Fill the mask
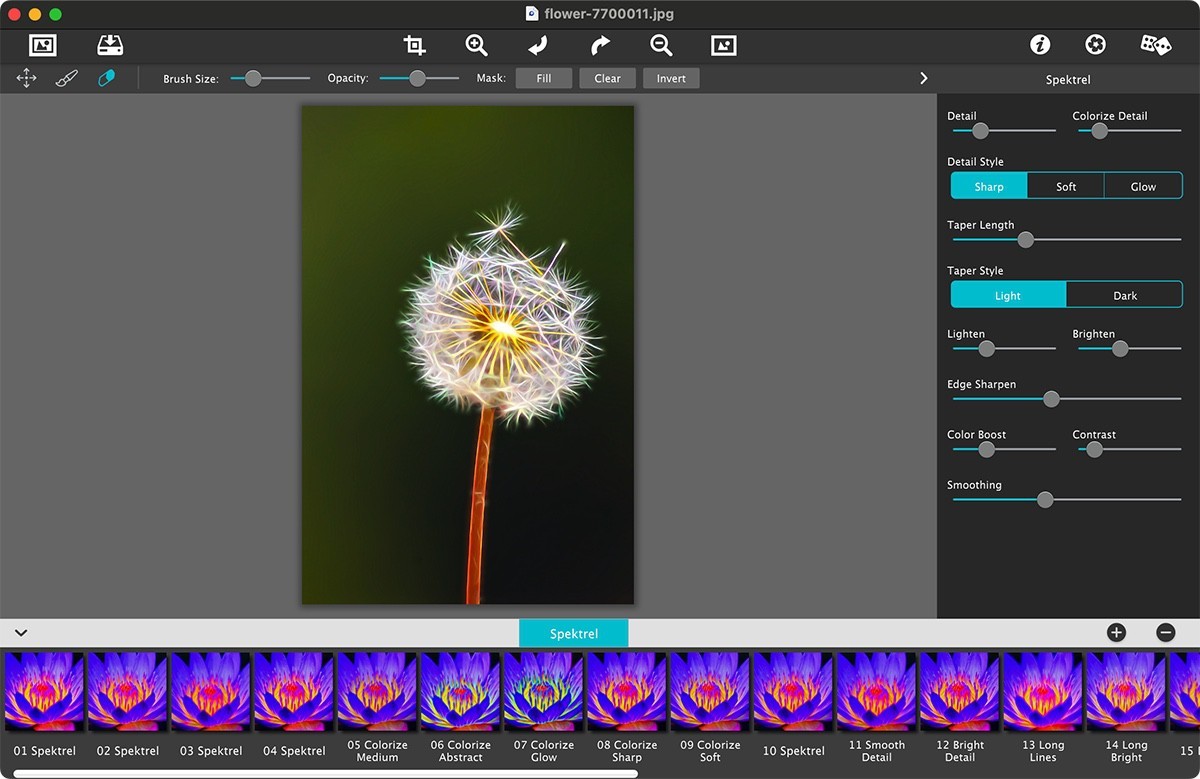This screenshot has width=1200, height=779. tap(543, 77)
